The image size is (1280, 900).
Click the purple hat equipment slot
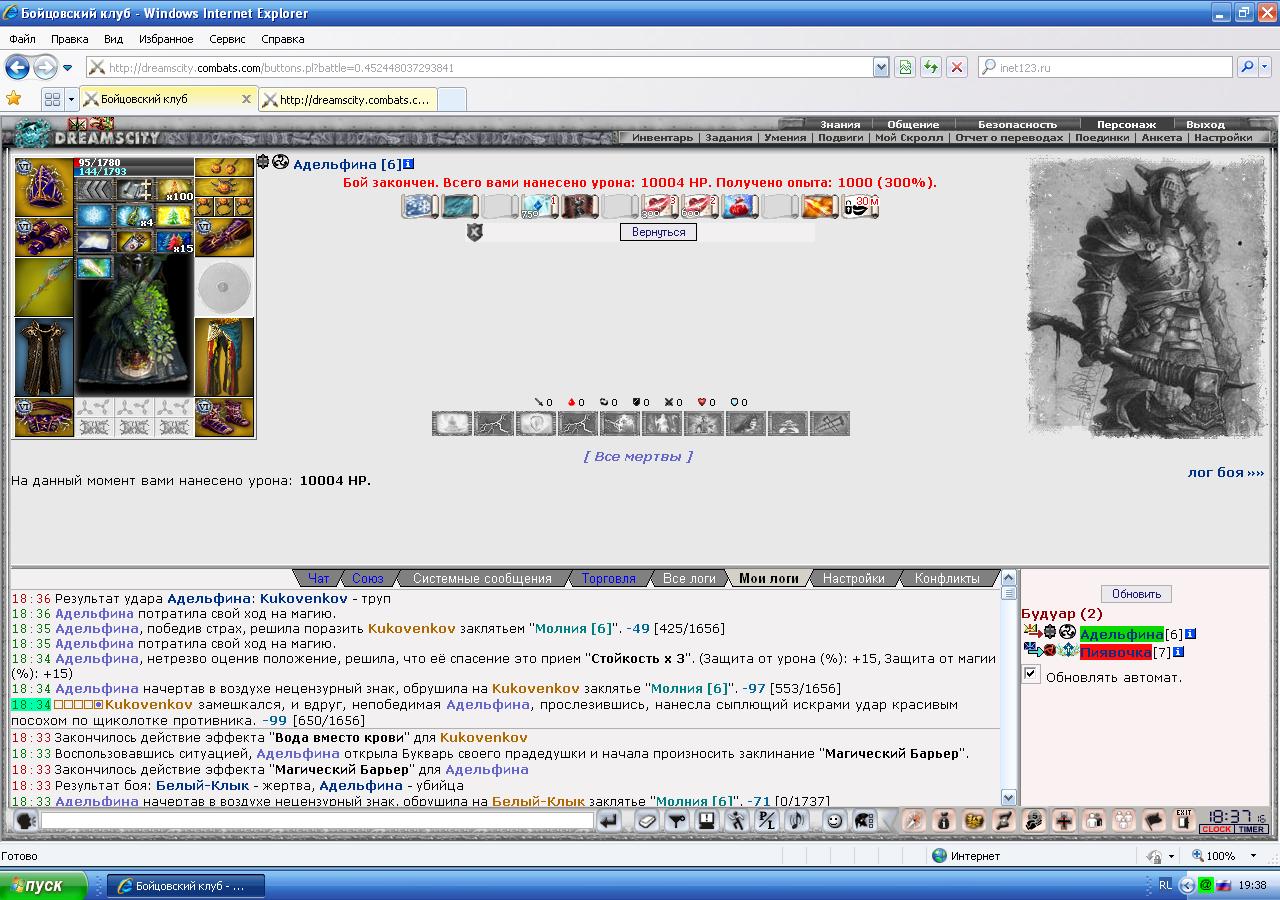(x=44, y=187)
